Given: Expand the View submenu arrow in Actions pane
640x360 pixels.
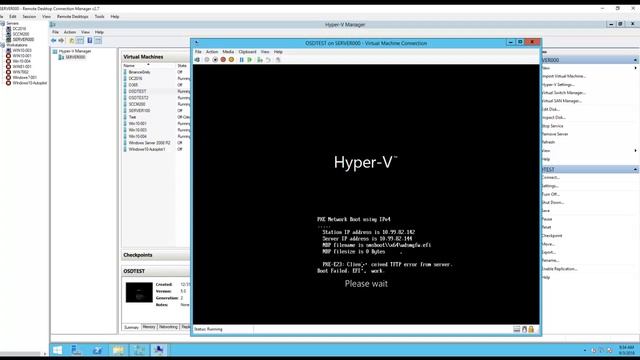Looking at the screenshot, I should [x=635, y=151].
